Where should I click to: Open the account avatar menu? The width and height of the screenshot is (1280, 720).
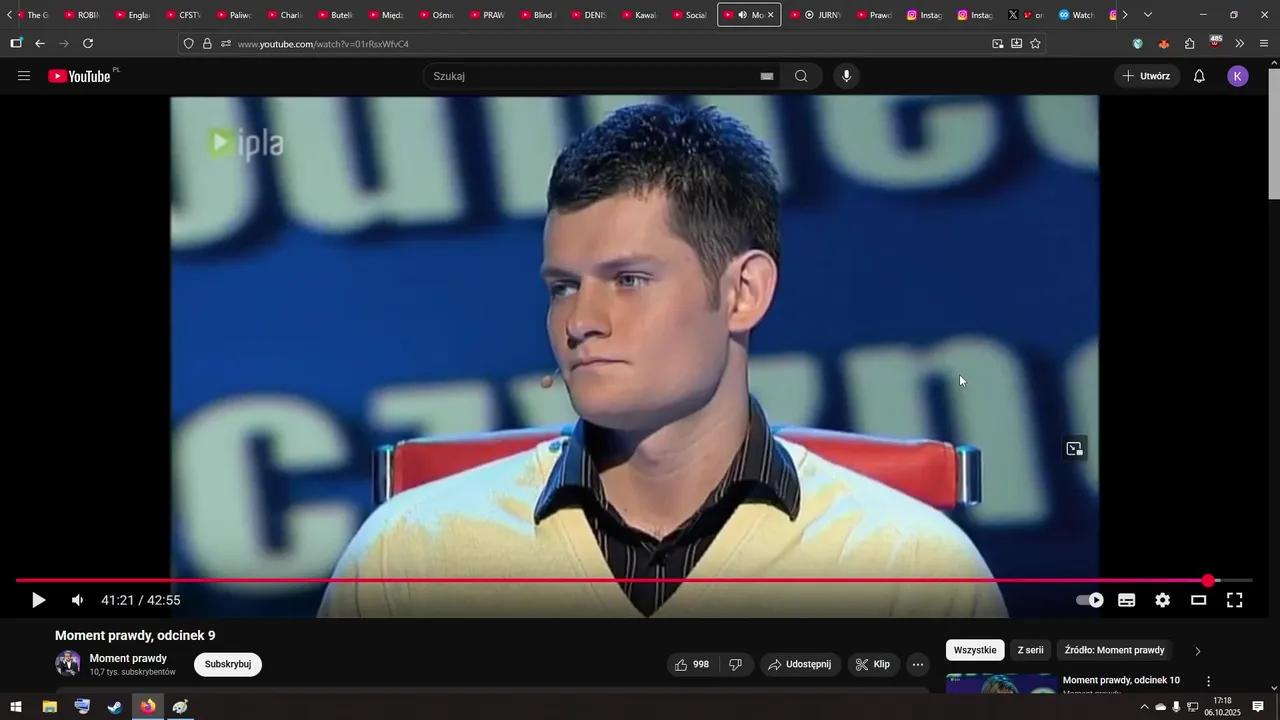[x=1238, y=76]
